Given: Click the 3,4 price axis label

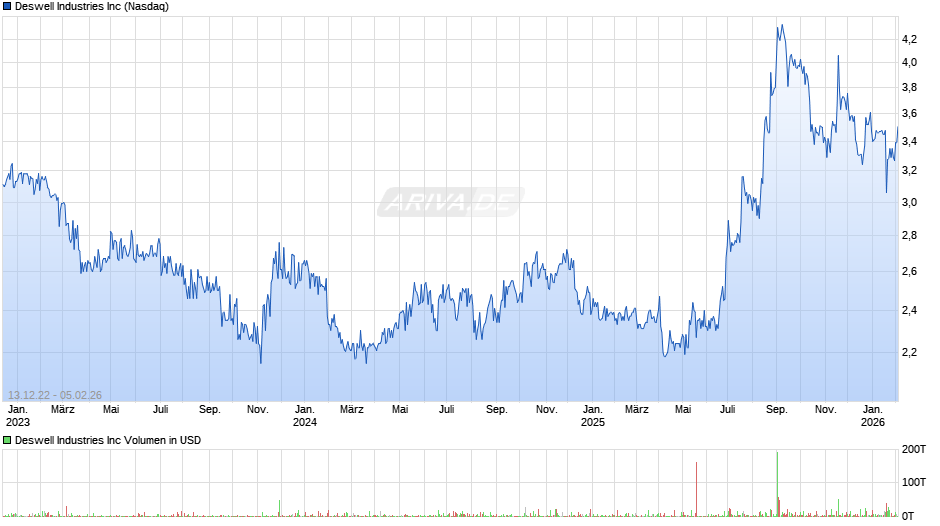Looking at the screenshot, I should click(909, 142).
